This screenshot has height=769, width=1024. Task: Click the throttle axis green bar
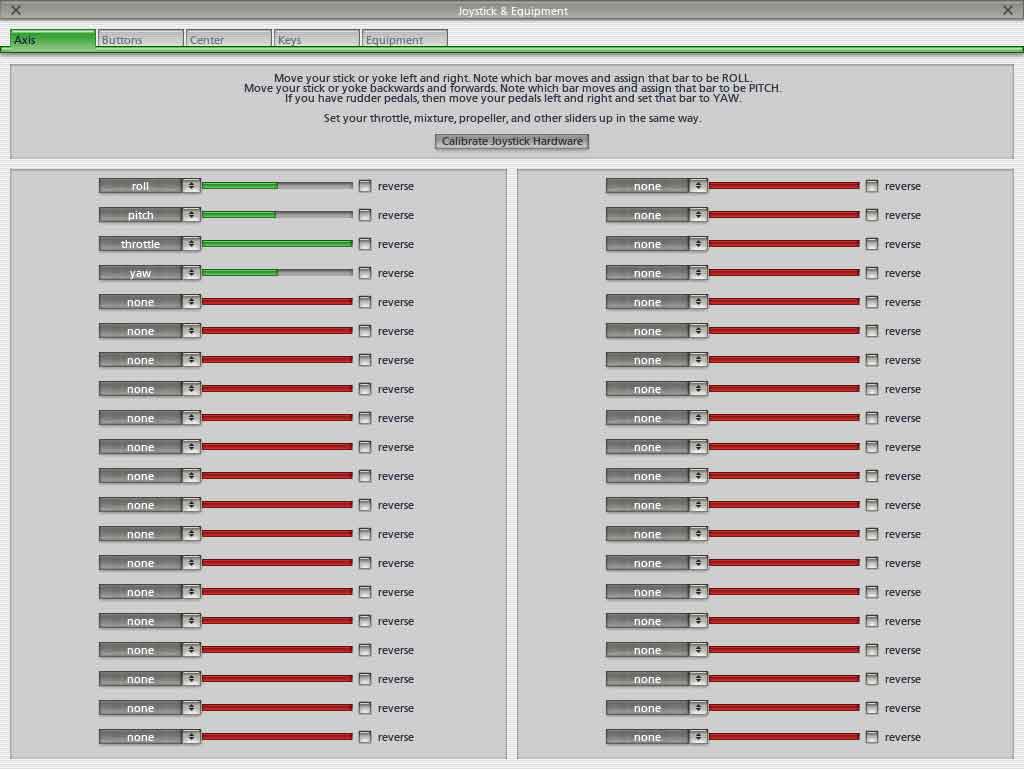(x=277, y=244)
